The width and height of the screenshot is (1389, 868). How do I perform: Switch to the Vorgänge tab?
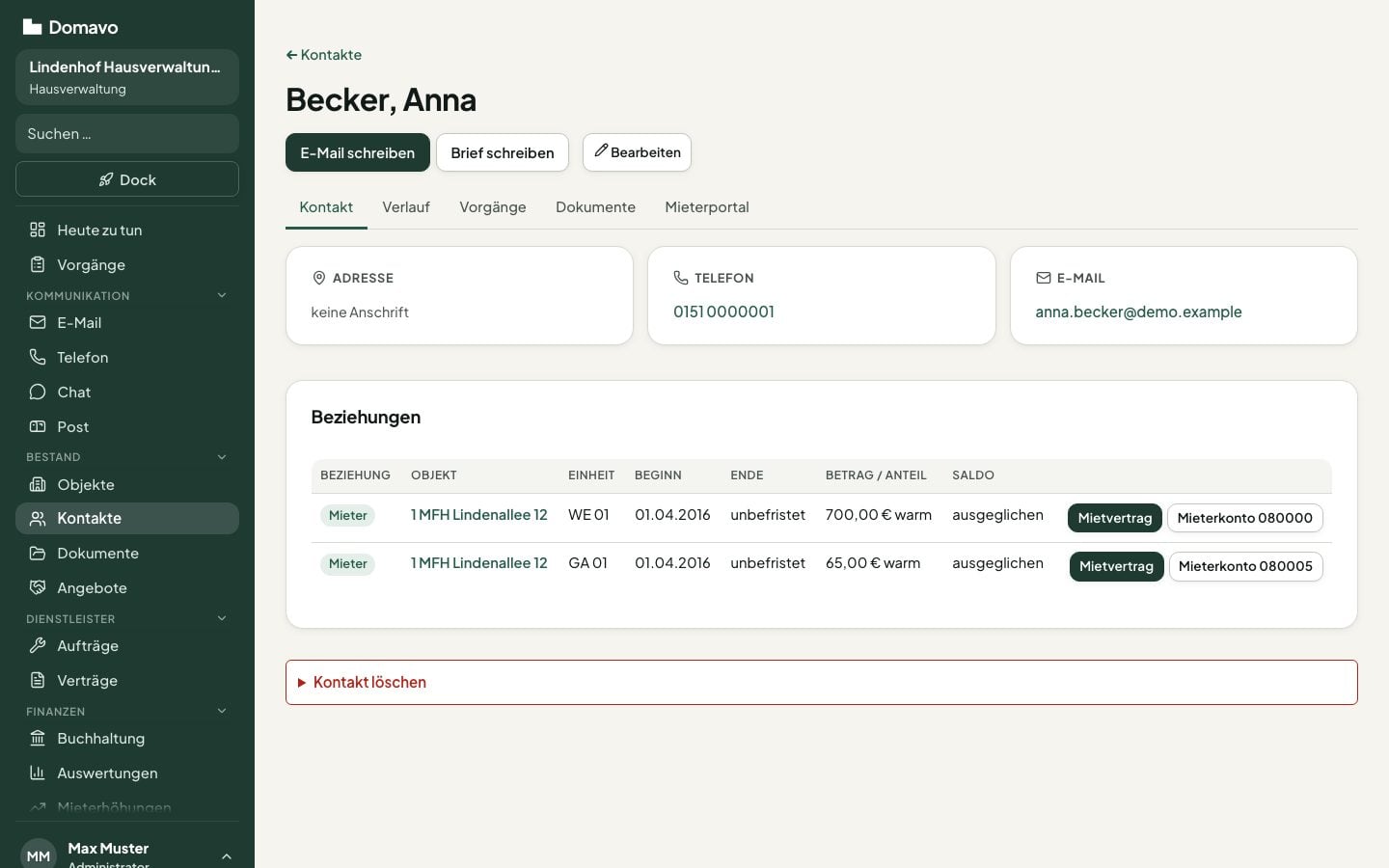click(493, 207)
